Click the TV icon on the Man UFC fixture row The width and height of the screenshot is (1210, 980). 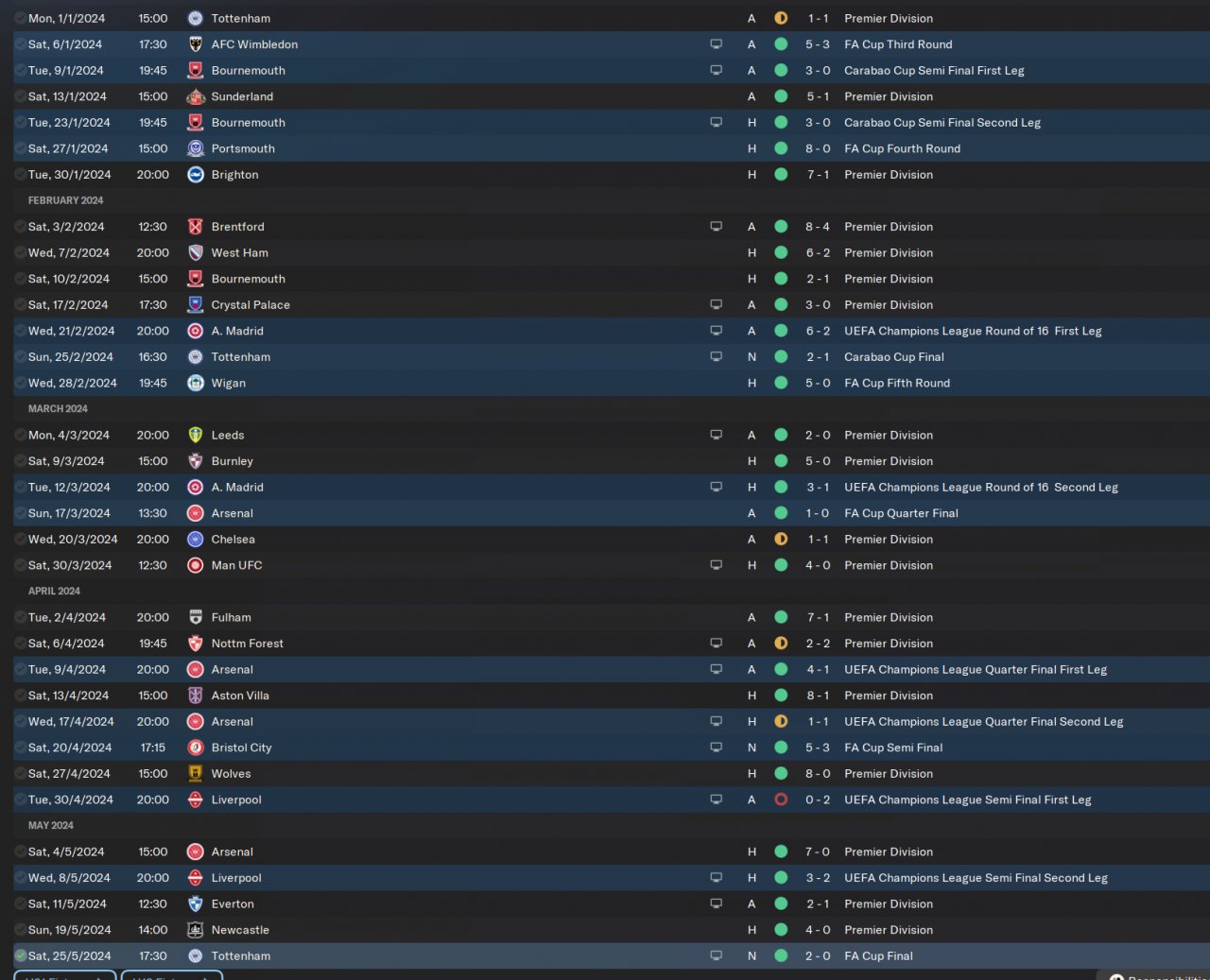[717, 565]
